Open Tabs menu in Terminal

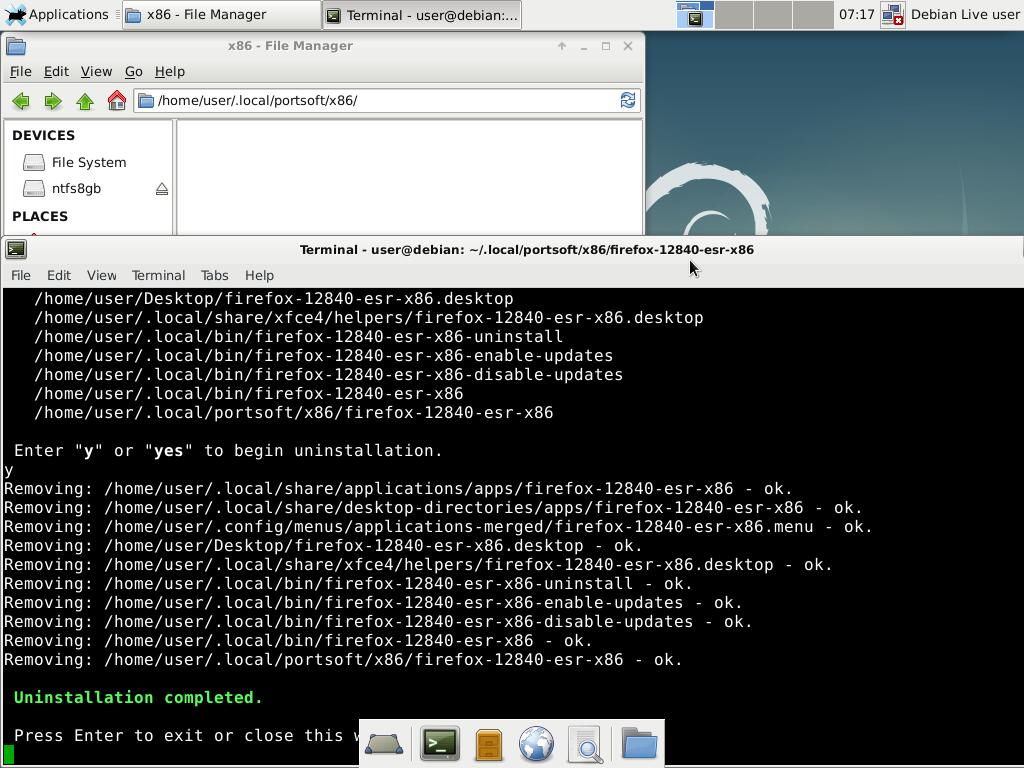point(214,276)
